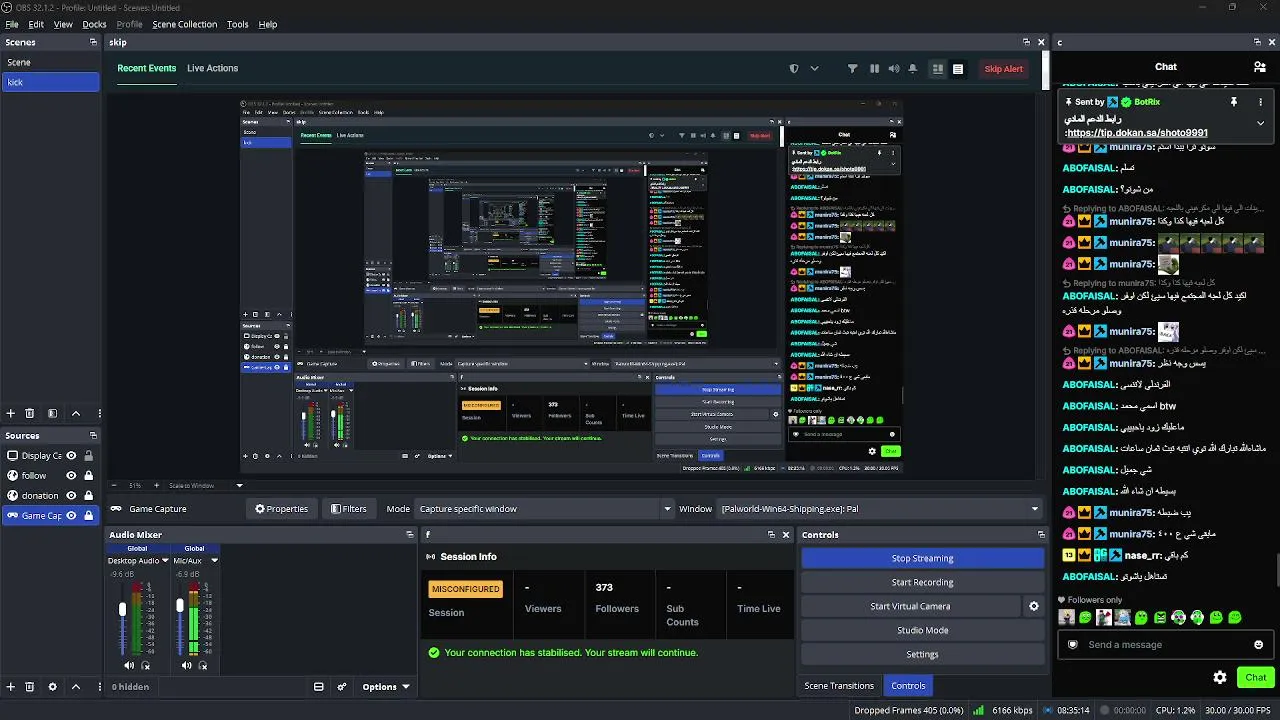1280x720 pixels.
Task: Open the Window selection dropdown
Action: point(880,509)
